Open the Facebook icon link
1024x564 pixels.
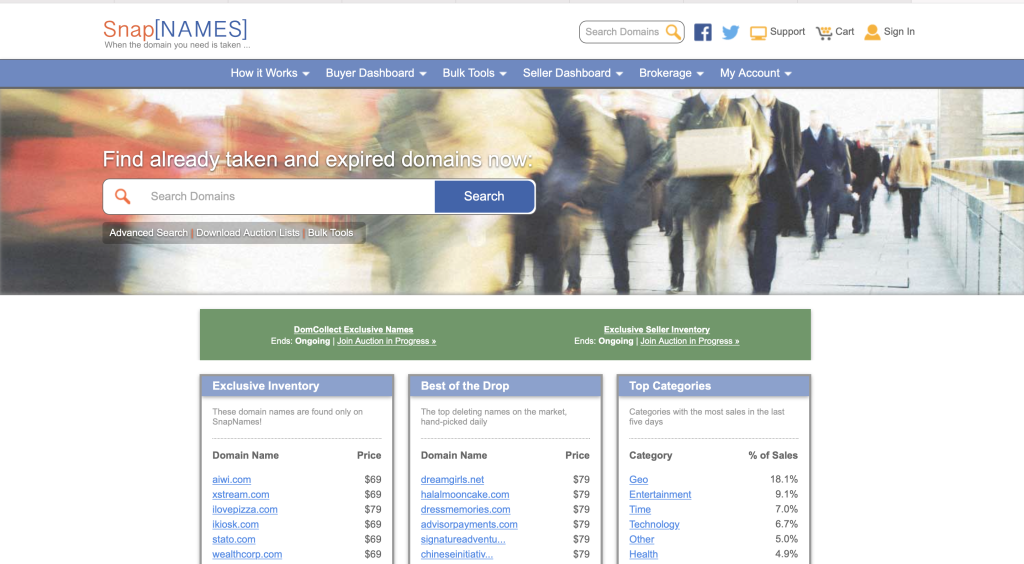coord(703,32)
